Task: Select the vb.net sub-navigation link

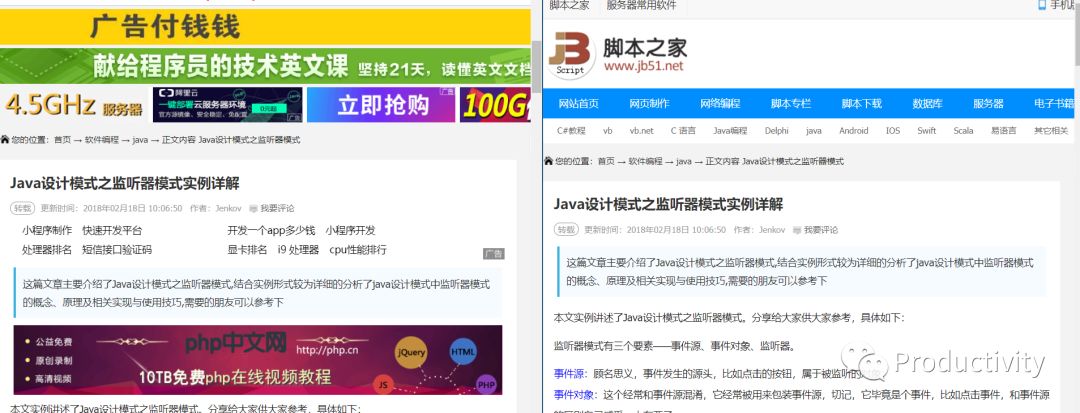Action: (x=641, y=131)
